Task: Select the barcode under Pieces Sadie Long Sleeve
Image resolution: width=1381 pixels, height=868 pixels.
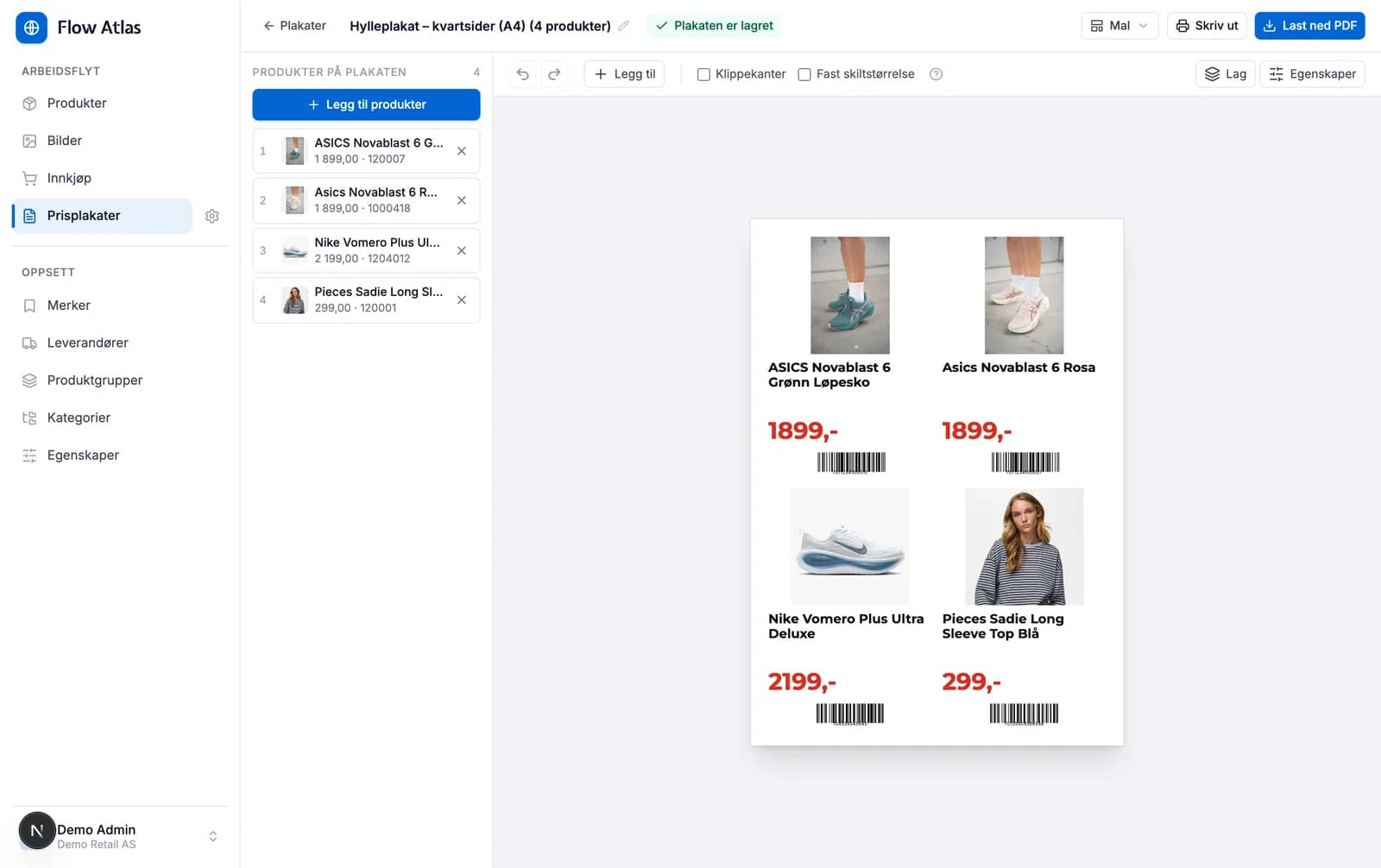Action: click(1024, 714)
